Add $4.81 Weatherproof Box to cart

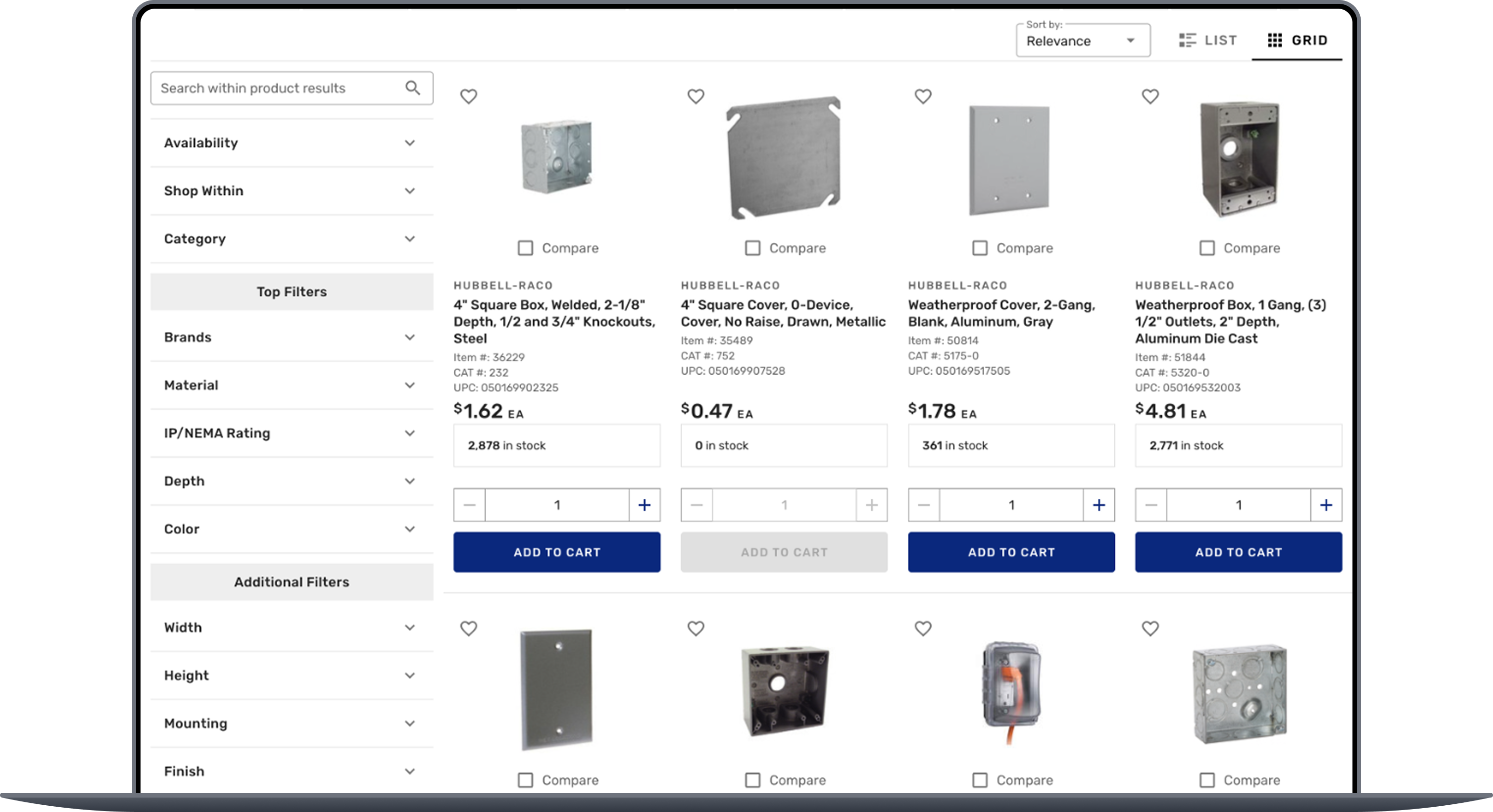click(x=1238, y=553)
